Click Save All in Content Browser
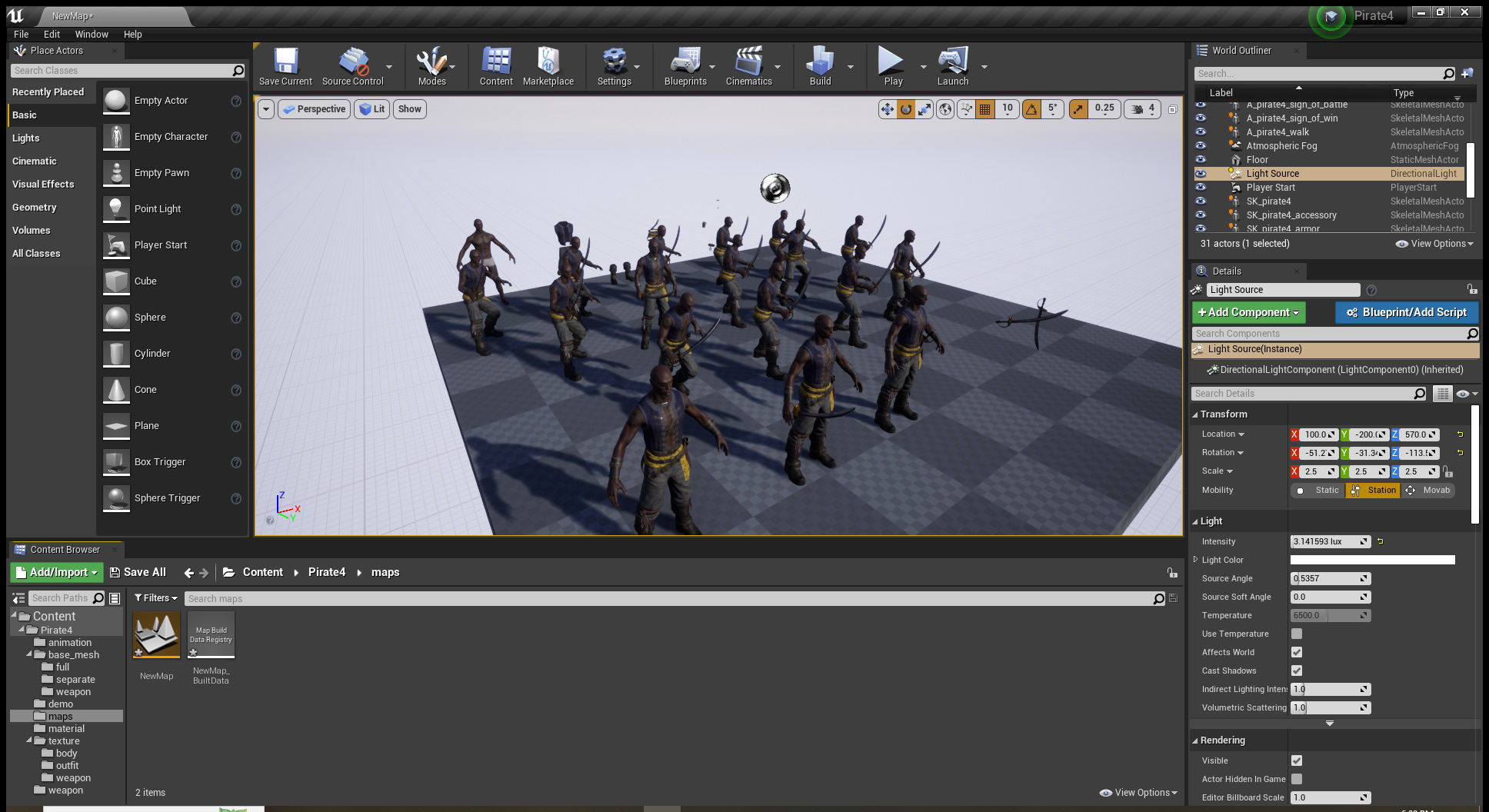This screenshot has height=812, width=1489. click(138, 572)
